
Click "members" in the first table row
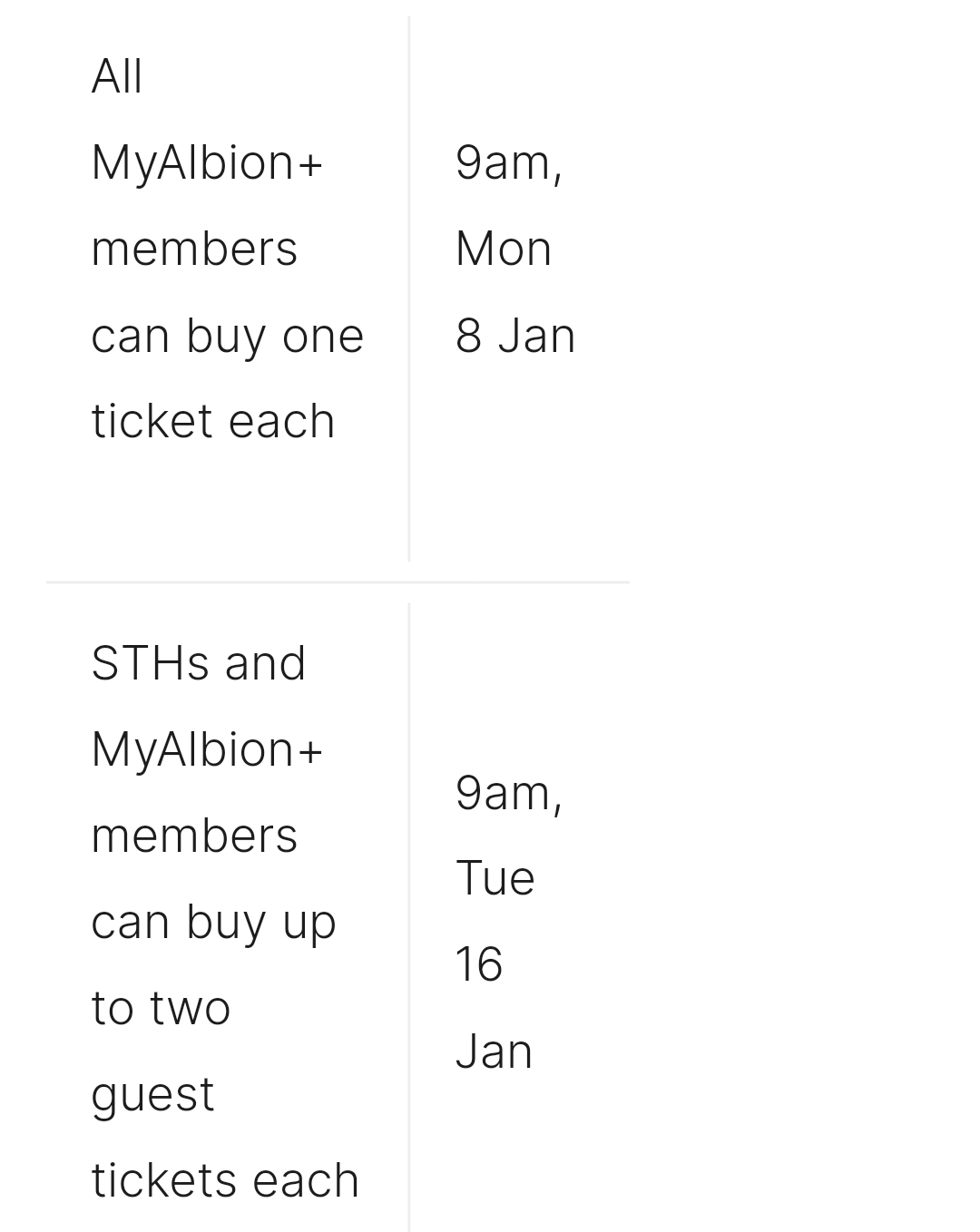(194, 249)
